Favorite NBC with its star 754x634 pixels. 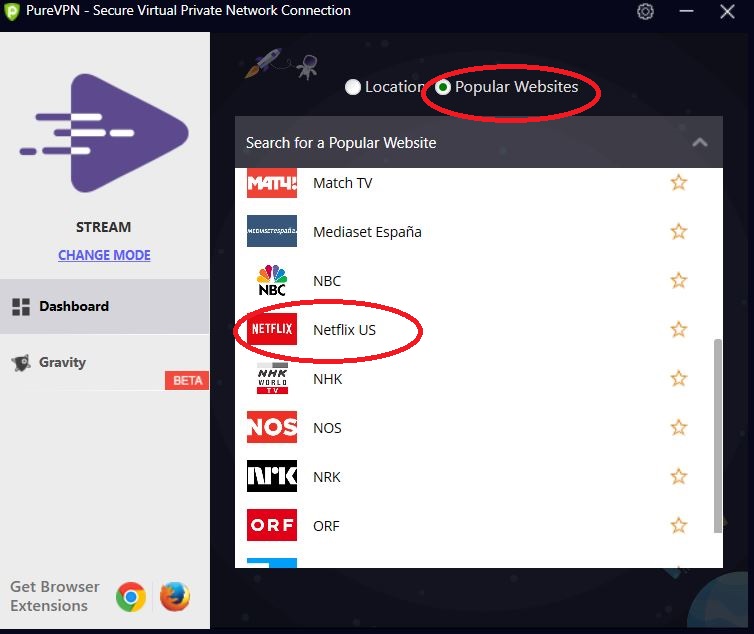tap(679, 281)
